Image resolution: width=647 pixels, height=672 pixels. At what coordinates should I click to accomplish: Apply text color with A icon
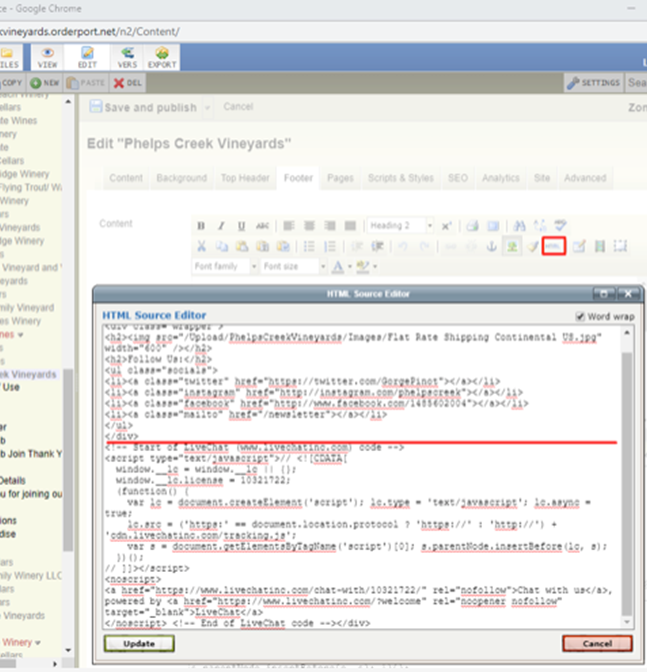[x=338, y=267]
